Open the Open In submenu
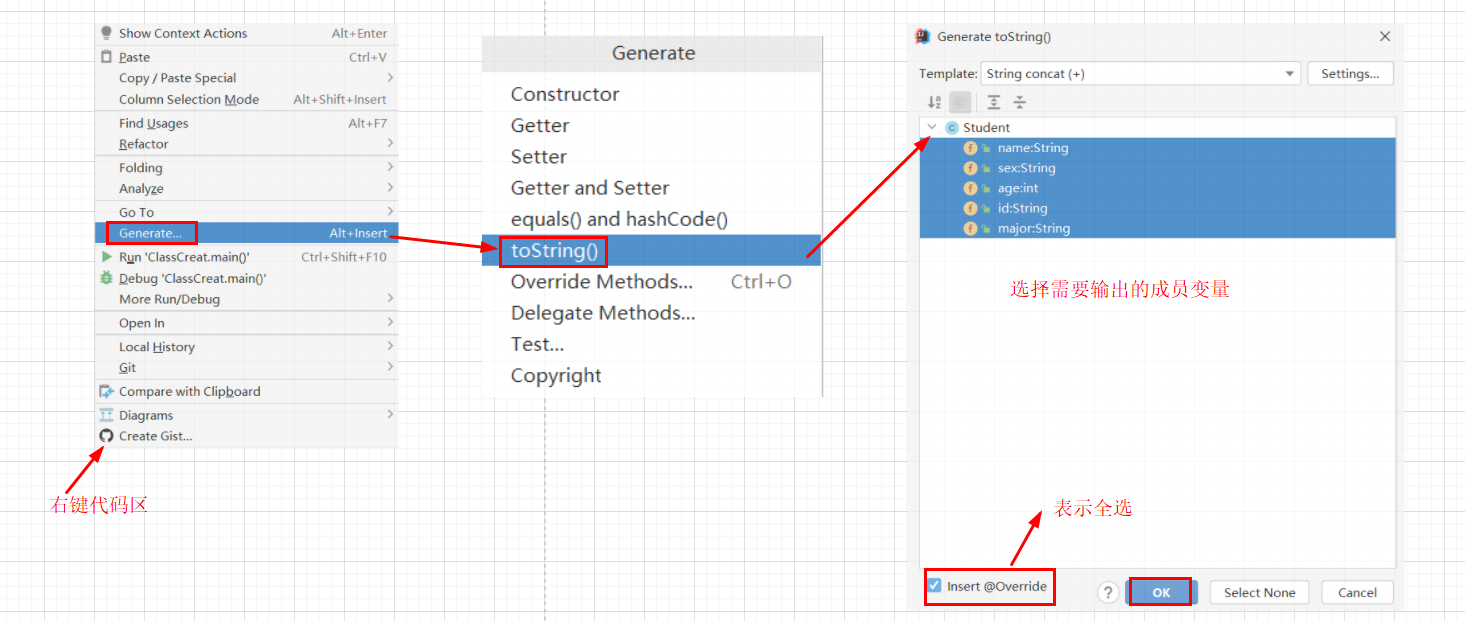Viewport: 1465px width, 621px height. pos(246,323)
